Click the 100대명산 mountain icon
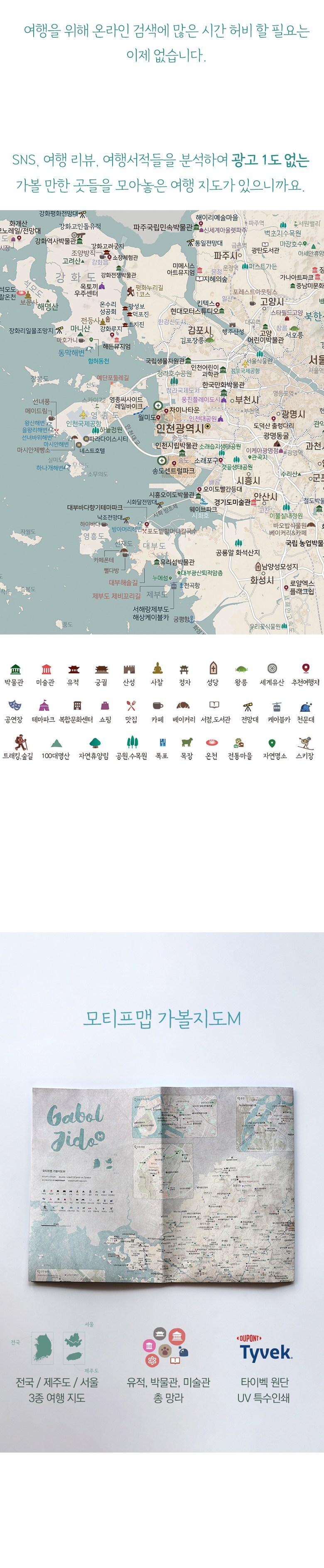The height and width of the screenshot is (1568, 324). tap(56, 742)
